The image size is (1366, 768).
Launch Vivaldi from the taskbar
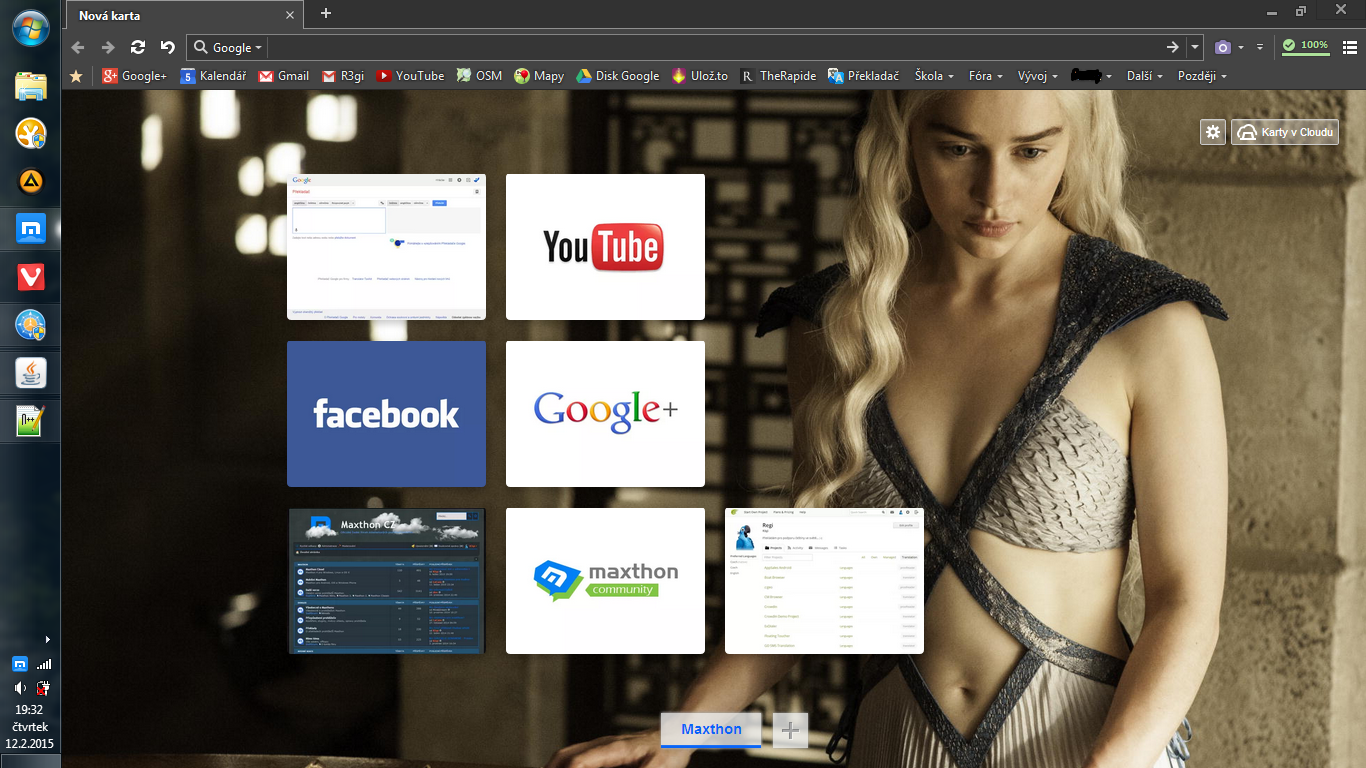(x=31, y=278)
